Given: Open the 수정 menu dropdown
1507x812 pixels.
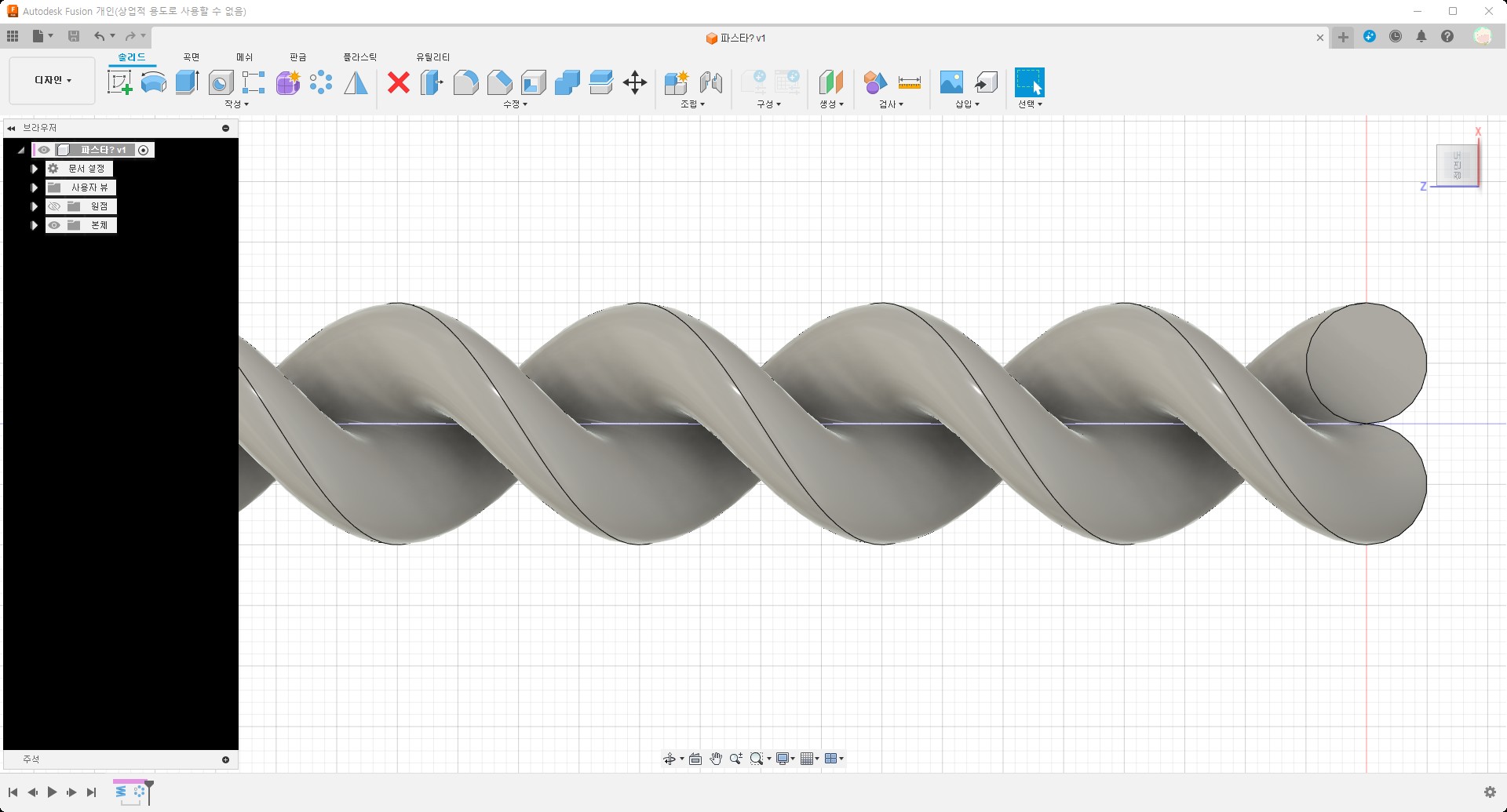Looking at the screenshot, I should pyautogui.click(x=515, y=104).
